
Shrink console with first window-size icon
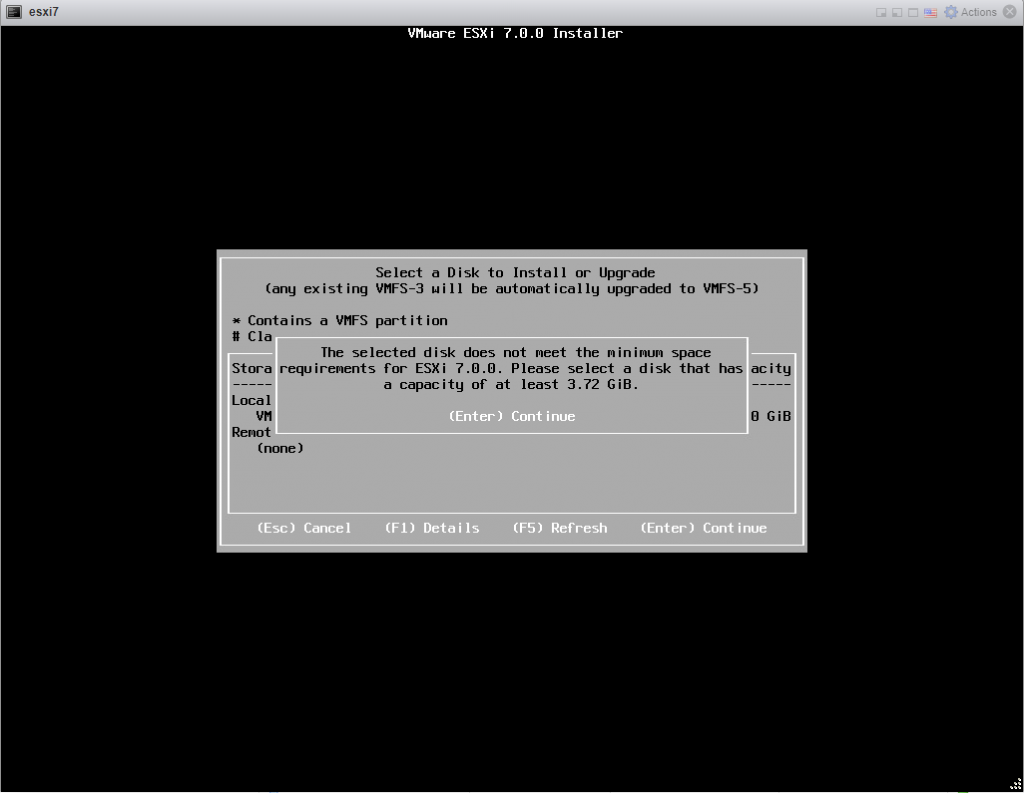881,12
